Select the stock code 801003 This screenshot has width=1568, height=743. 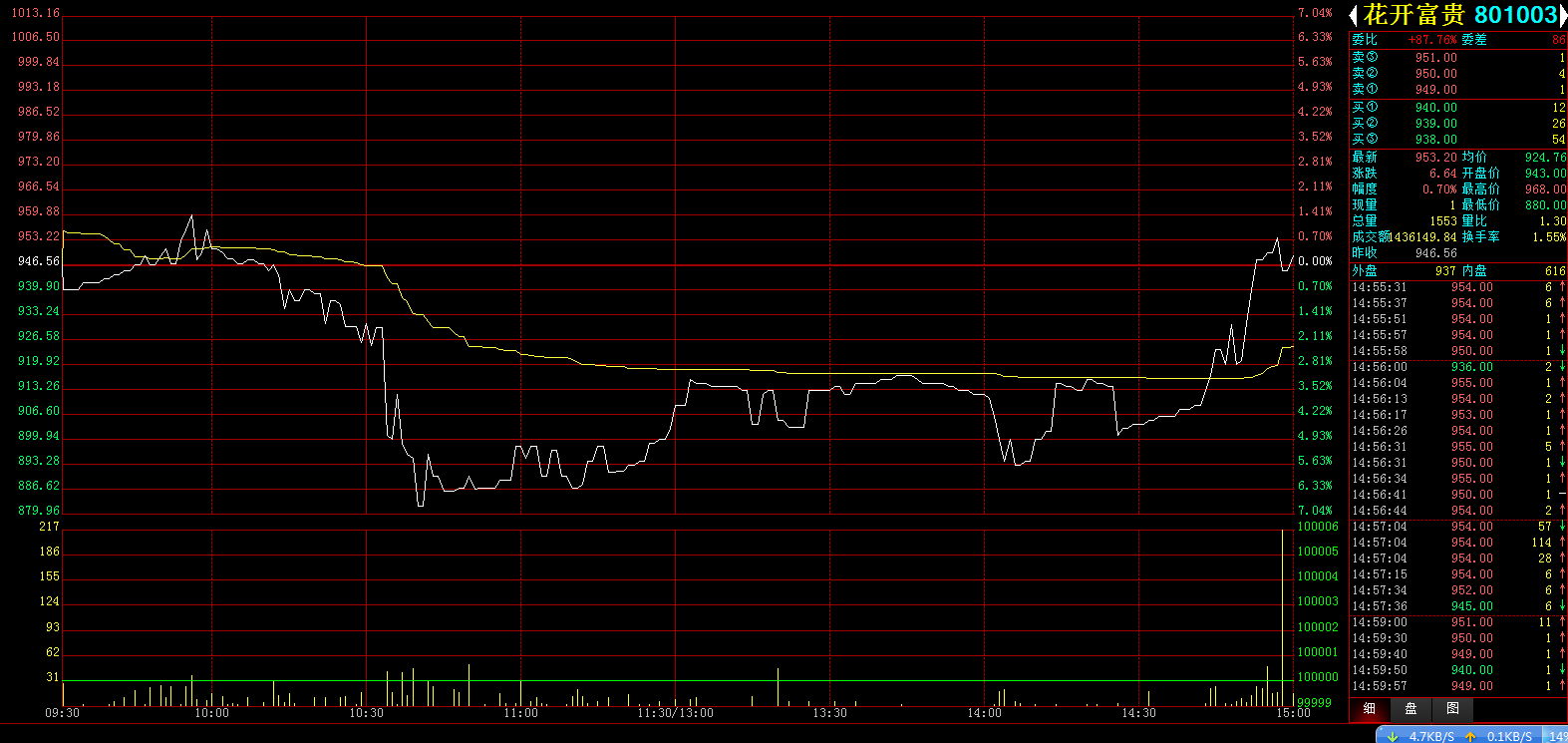click(1515, 15)
